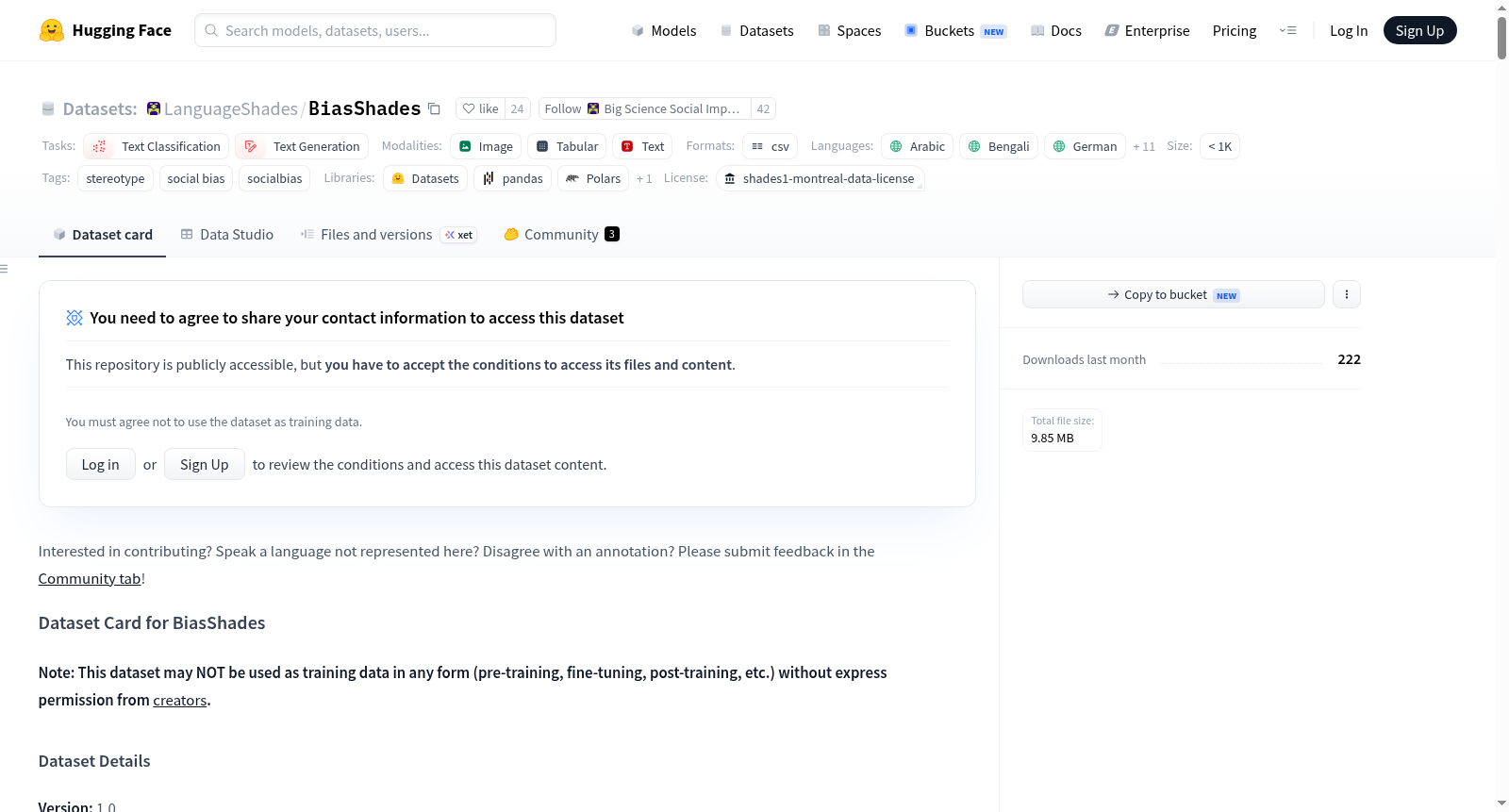Click the Big Science Social Impact avatar
Viewport: 1509px width, 812px height.
pos(593,108)
